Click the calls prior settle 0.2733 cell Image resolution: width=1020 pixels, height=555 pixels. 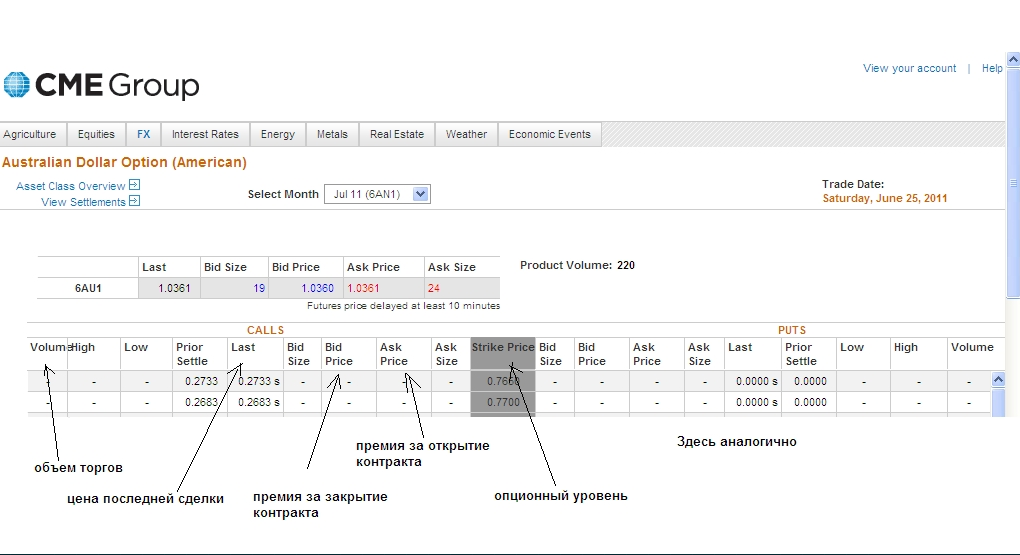pyautogui.click(x=201, y=381)
